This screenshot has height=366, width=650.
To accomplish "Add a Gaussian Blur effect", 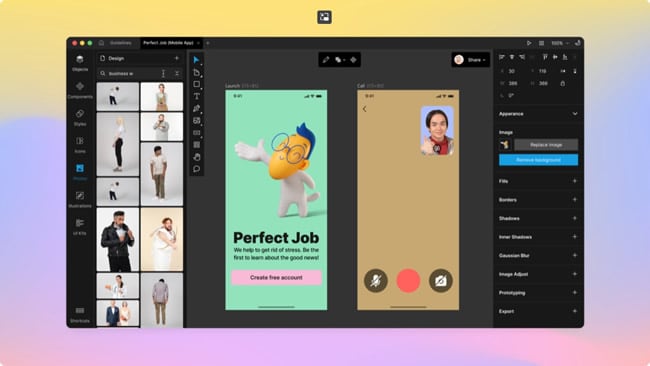I will click(575, 255).
